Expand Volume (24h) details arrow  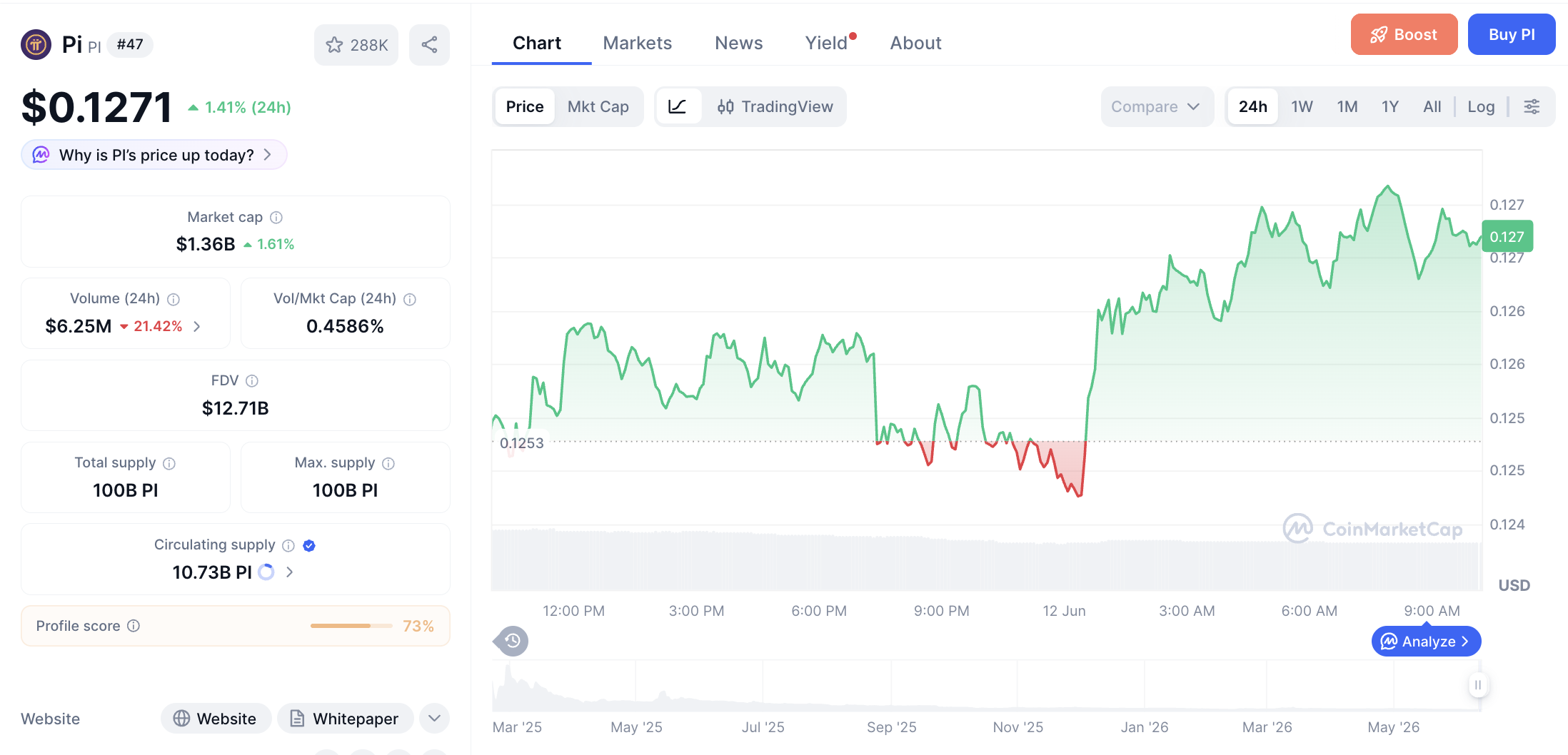(197, 326)
